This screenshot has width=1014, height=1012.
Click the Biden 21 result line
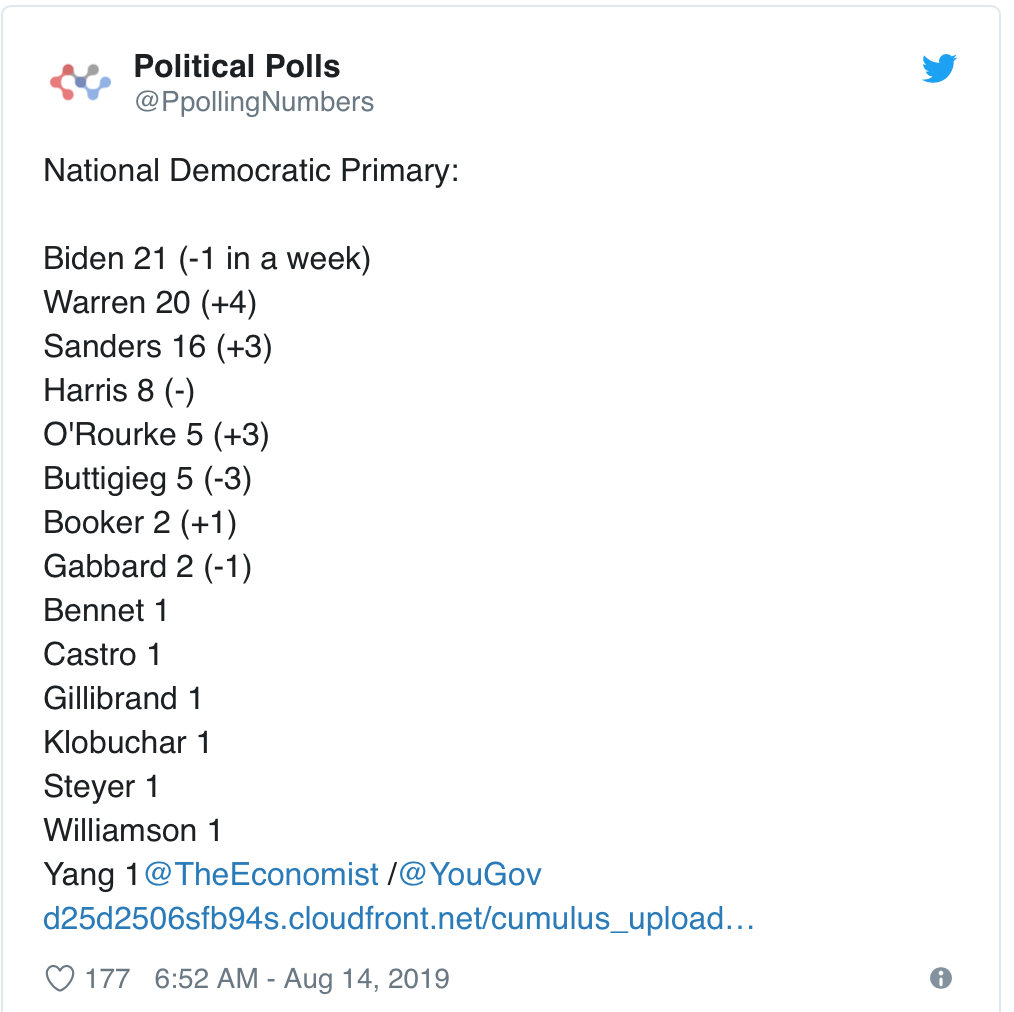point(207,259)
